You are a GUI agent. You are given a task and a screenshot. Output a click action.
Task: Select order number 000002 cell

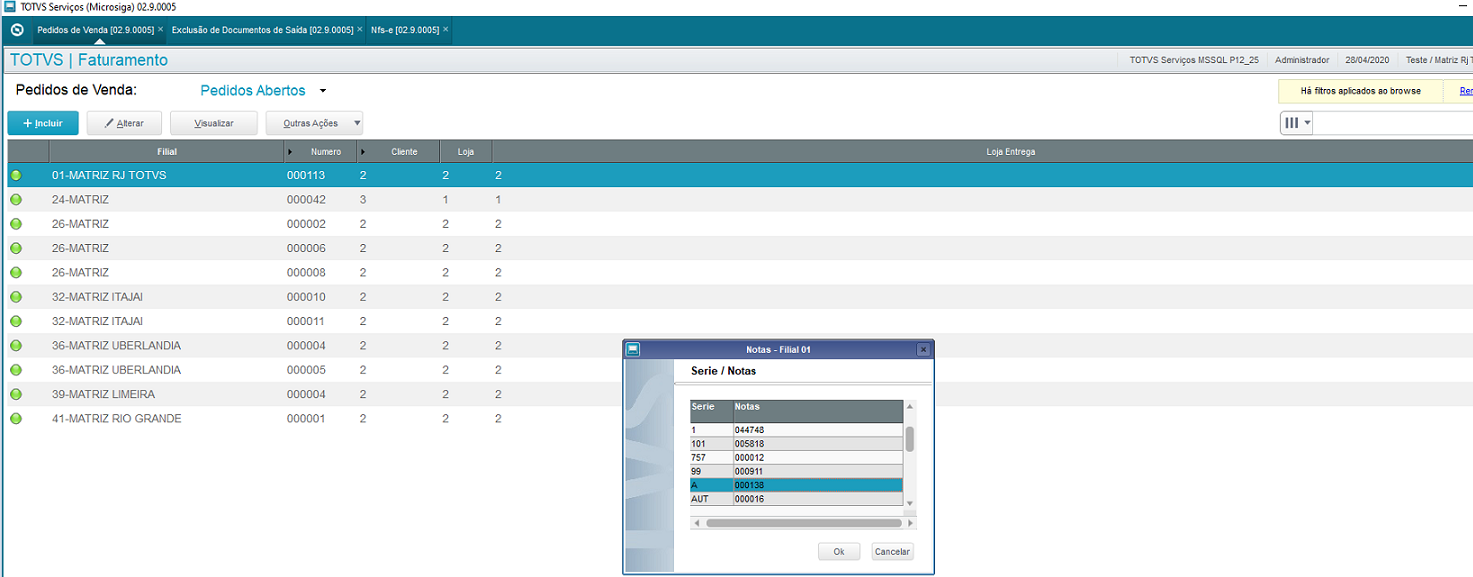pos(306,224)
